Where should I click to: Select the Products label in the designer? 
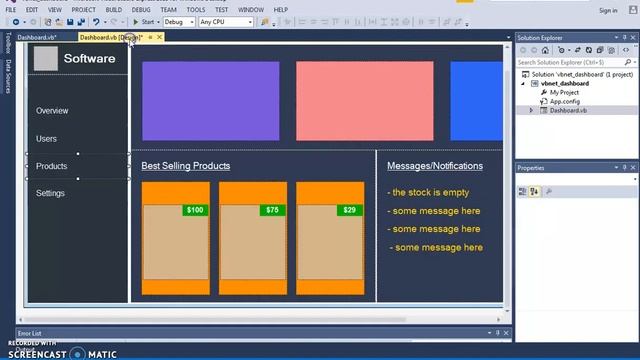coord(51,166)
